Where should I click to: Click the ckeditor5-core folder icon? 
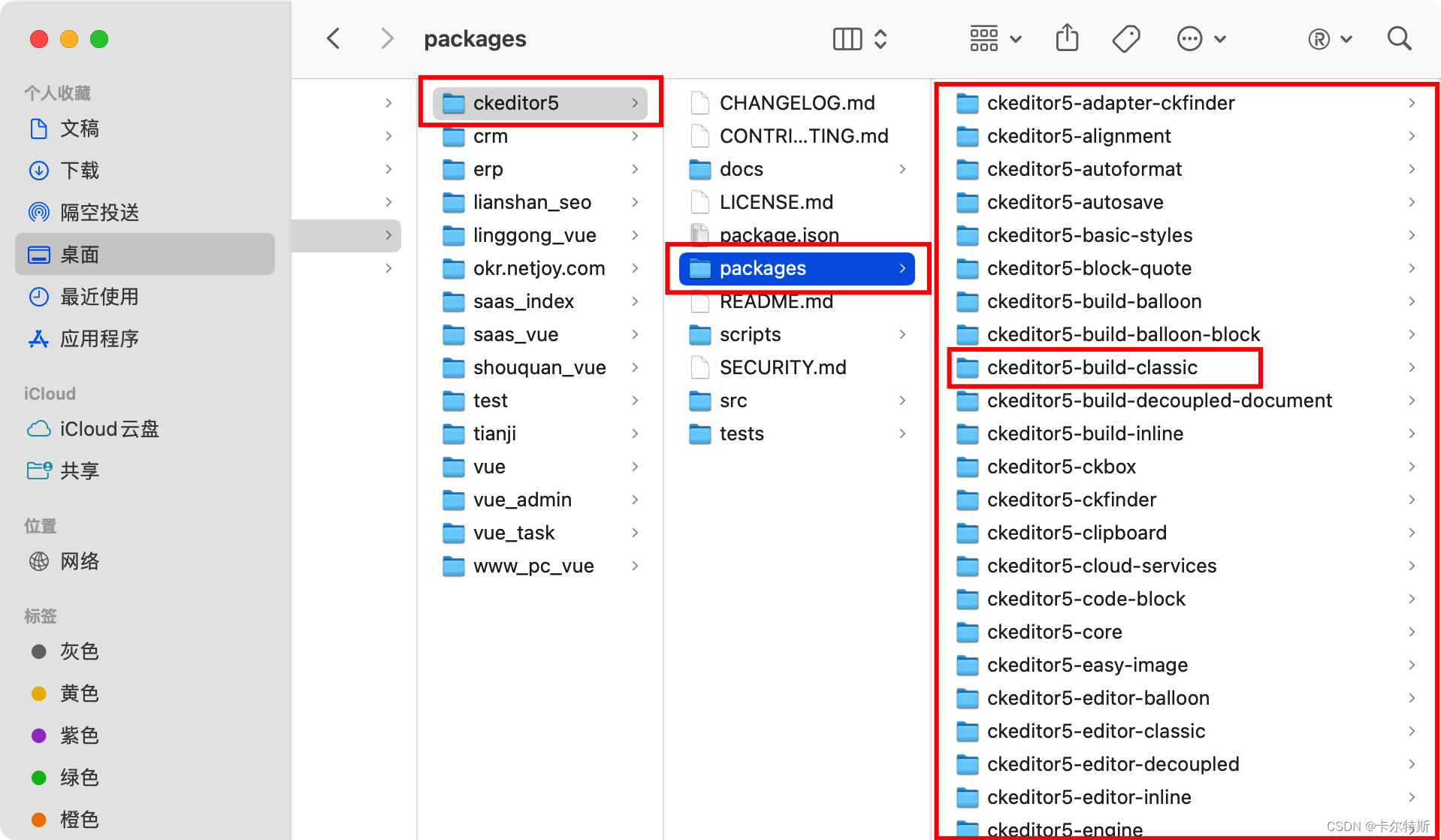967,632
